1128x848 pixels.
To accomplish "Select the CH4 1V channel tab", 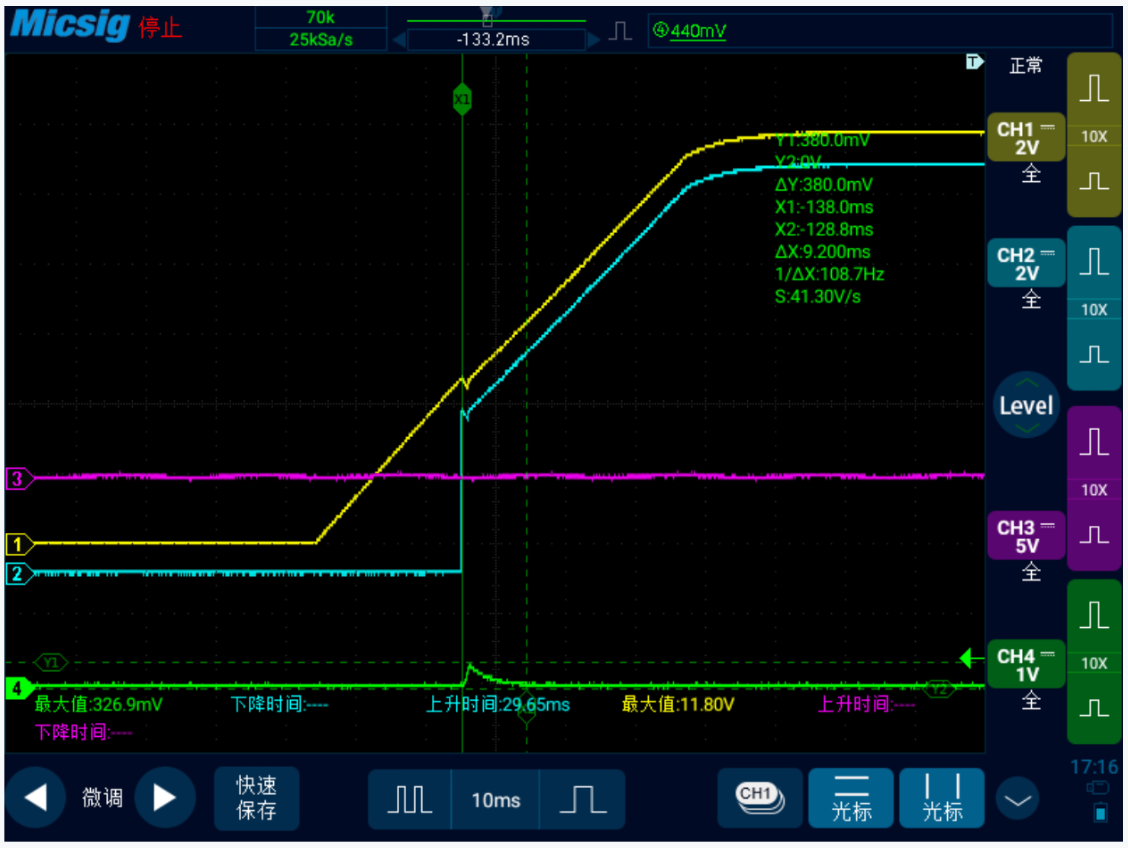I will click(x=1026, y=665).
